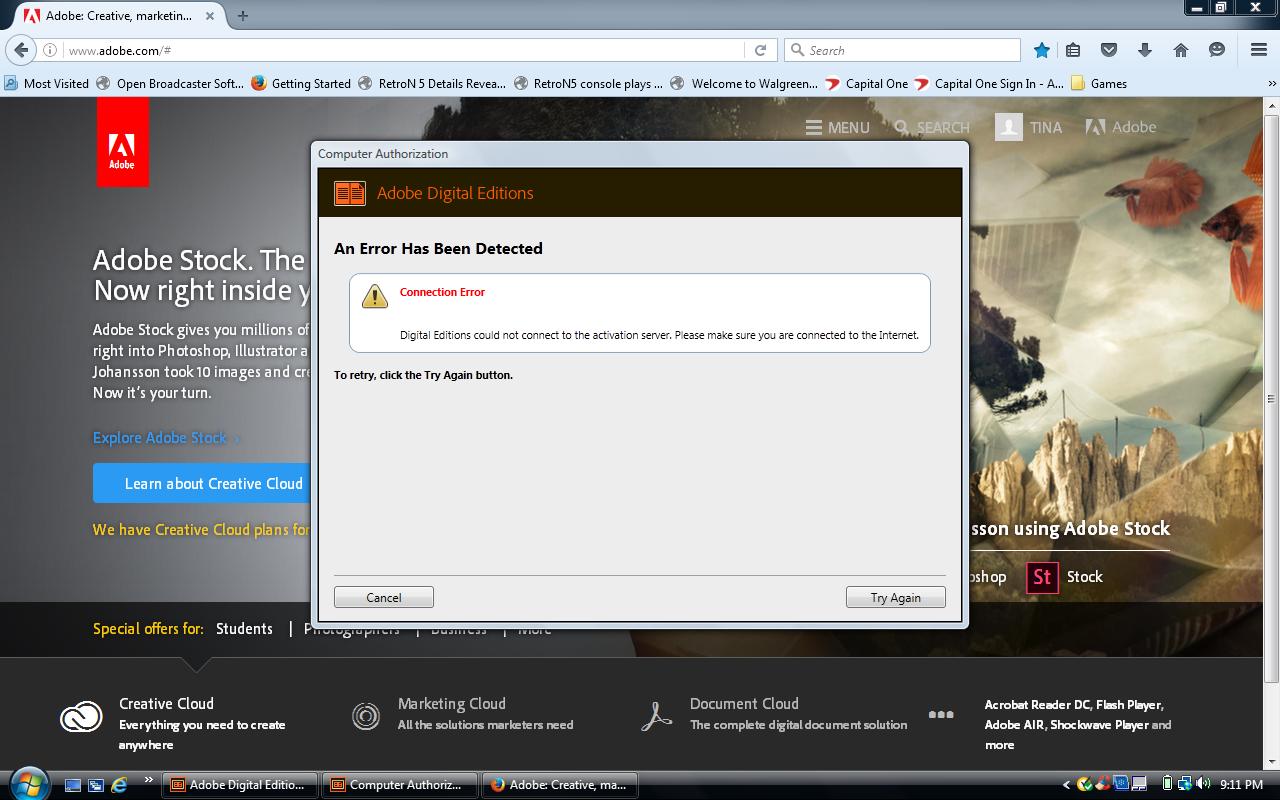Click the Firefox back arrow button

coord(22,50)
